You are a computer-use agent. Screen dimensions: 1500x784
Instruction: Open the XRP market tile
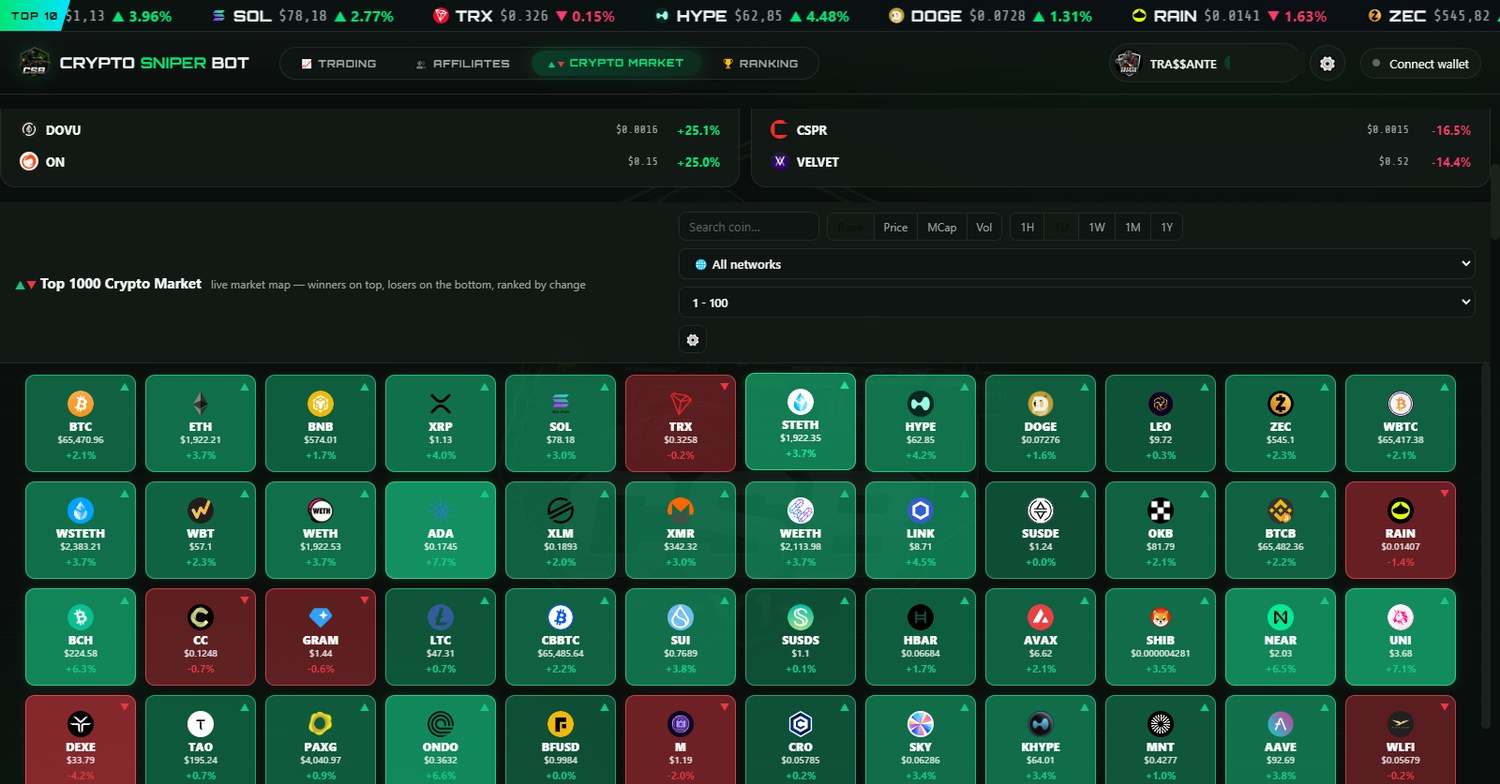pos(440,423)
